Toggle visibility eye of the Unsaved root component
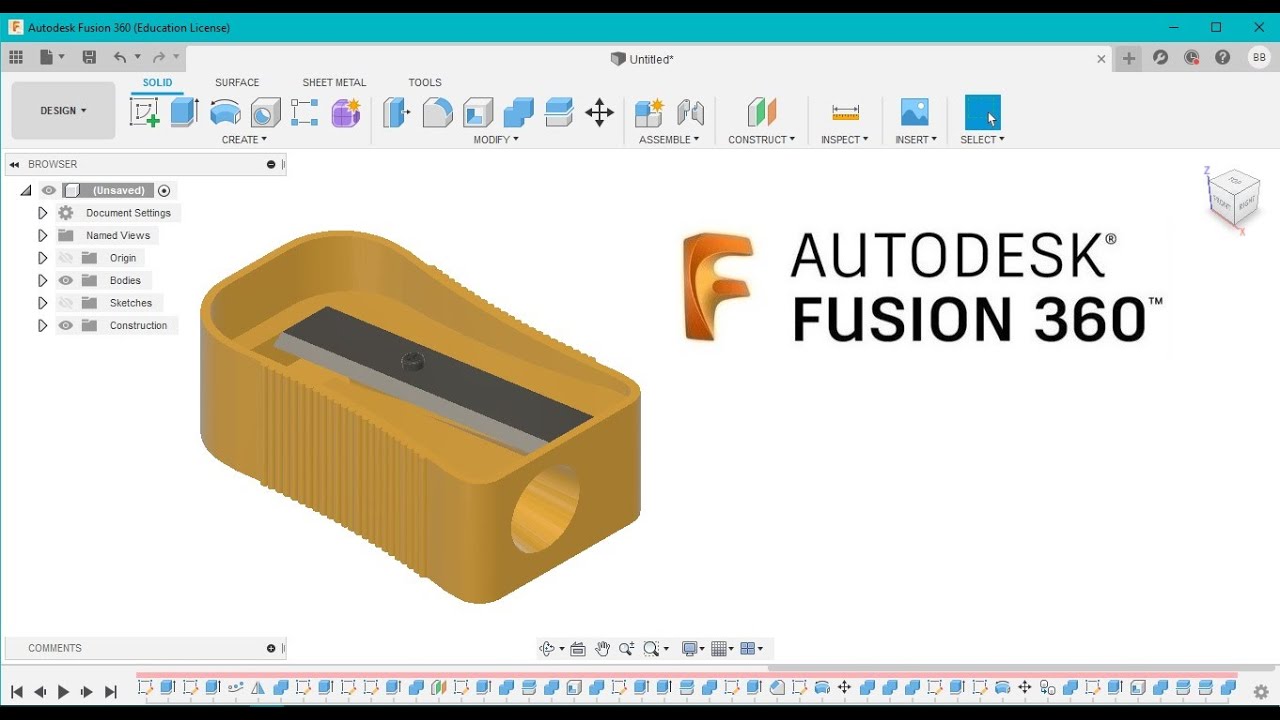1280x720 pixels. (x=48, y=190)
